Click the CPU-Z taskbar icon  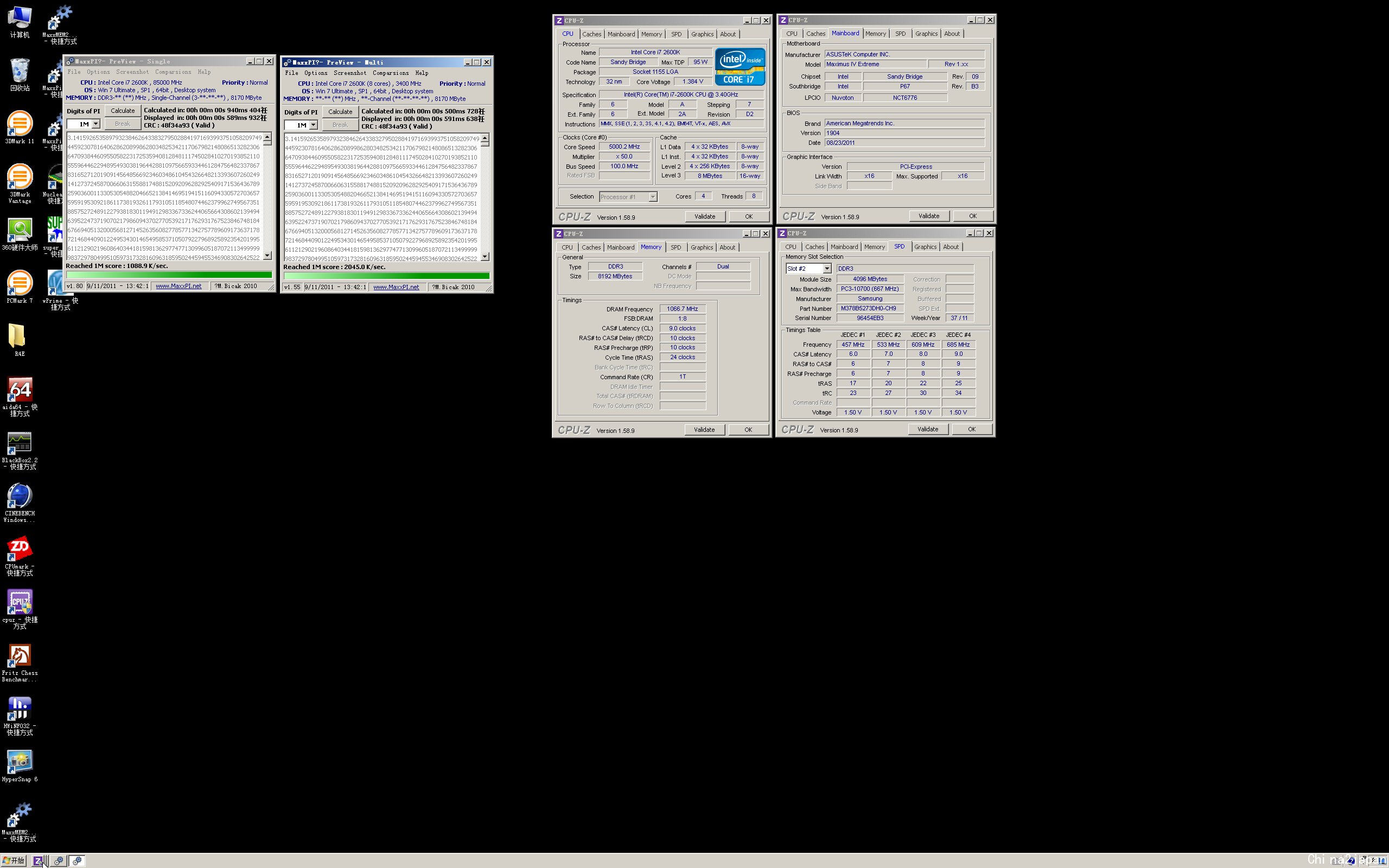[x=39, y=860]
